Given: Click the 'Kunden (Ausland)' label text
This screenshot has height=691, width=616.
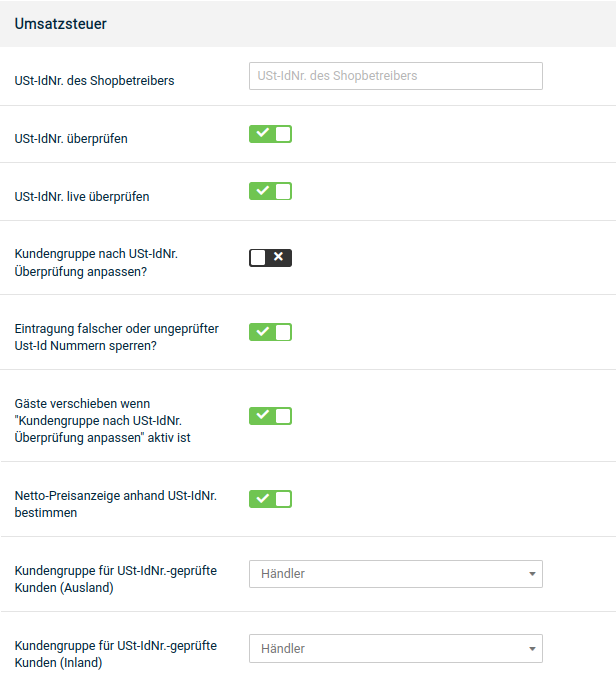Looking at the screenshot, I should coord(64,587).
